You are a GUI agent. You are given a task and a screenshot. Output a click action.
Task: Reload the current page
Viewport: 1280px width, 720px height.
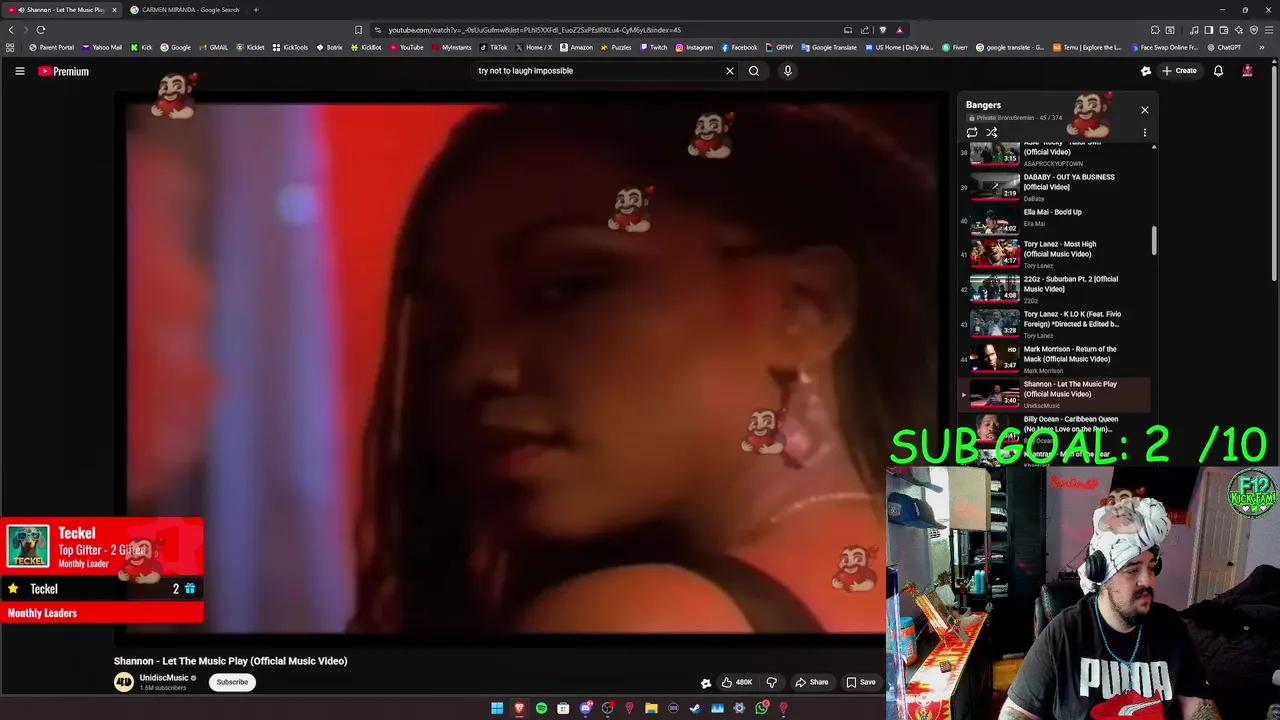pos(41,30)
